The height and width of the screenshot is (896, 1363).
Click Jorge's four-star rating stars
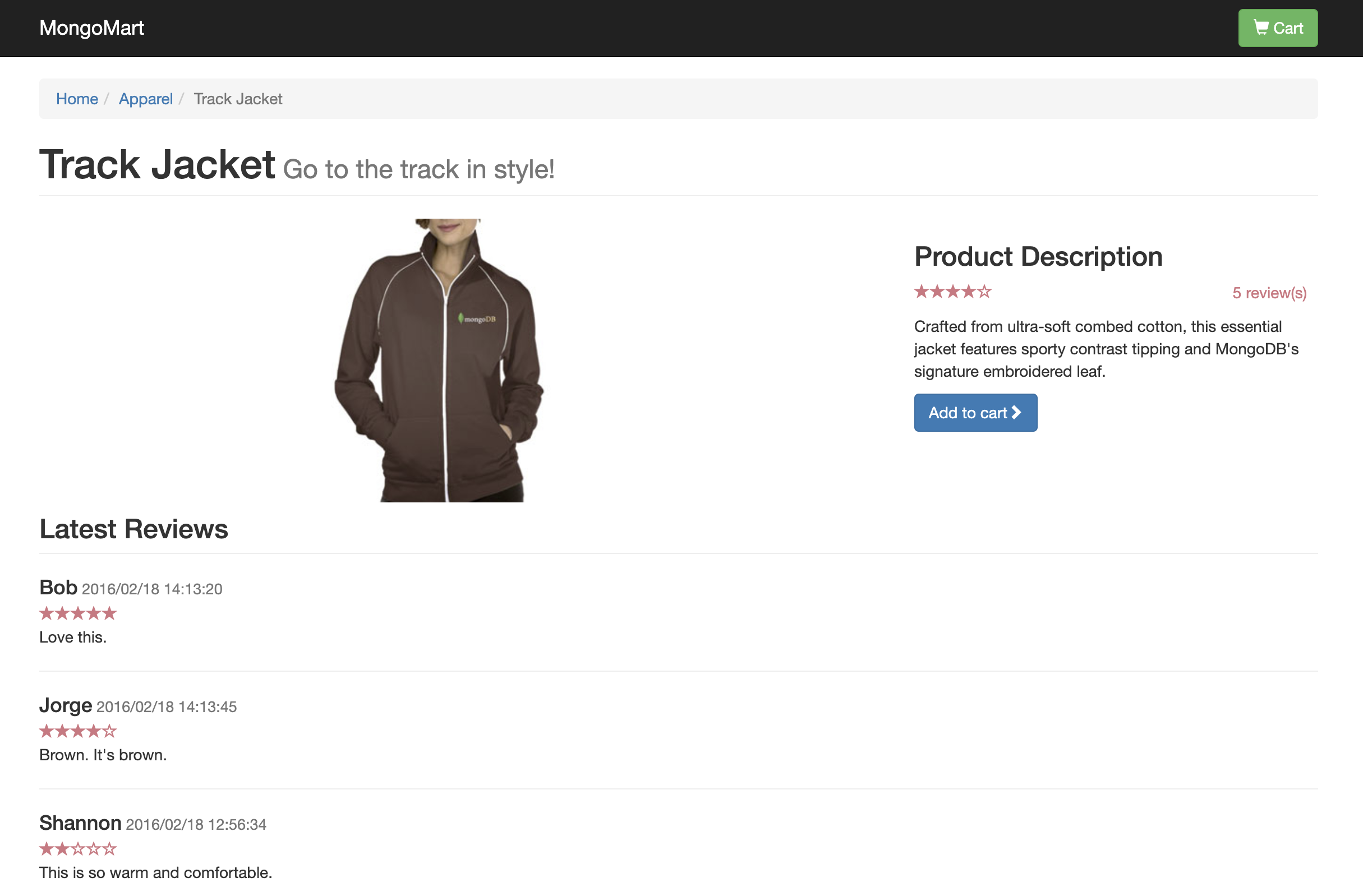pos(78,731)
